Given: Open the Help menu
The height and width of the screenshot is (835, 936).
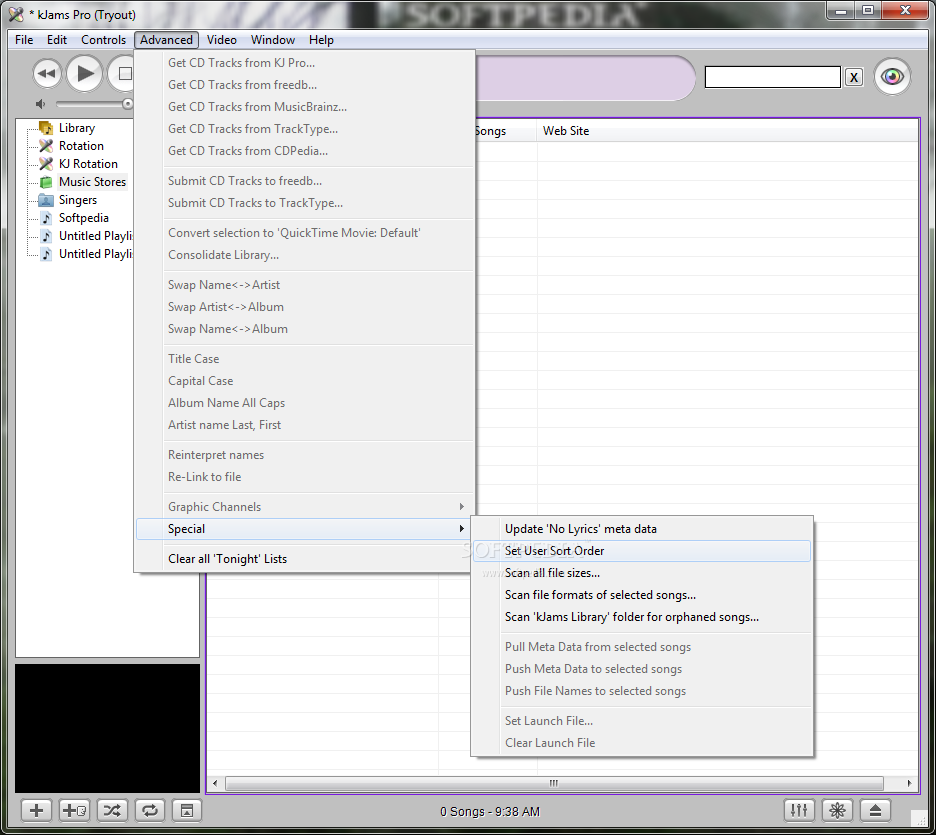Looking at the screenshot, I should tap(321, 40).
